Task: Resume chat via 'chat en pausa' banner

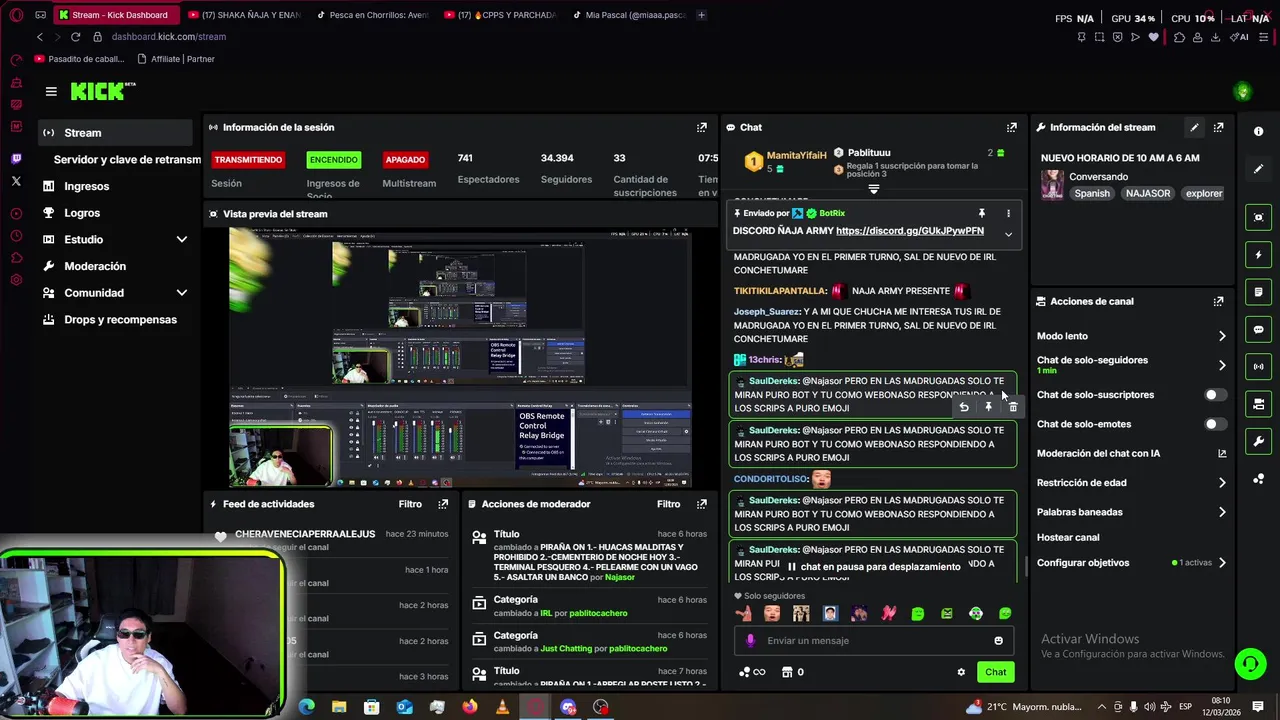Action: [x=873, y=567]
